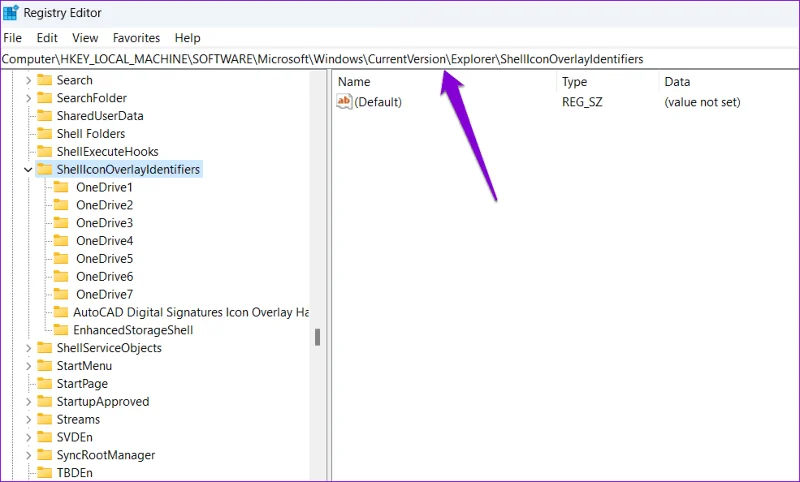
Task: Expand the SearchFolder key
Action: pos(29,98)
